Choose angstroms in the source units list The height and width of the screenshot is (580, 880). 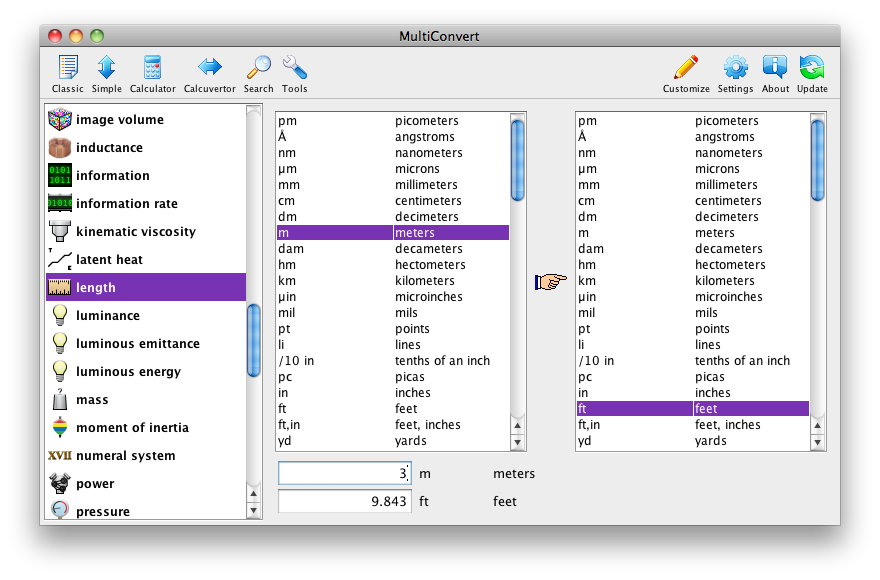pos(393,136)
